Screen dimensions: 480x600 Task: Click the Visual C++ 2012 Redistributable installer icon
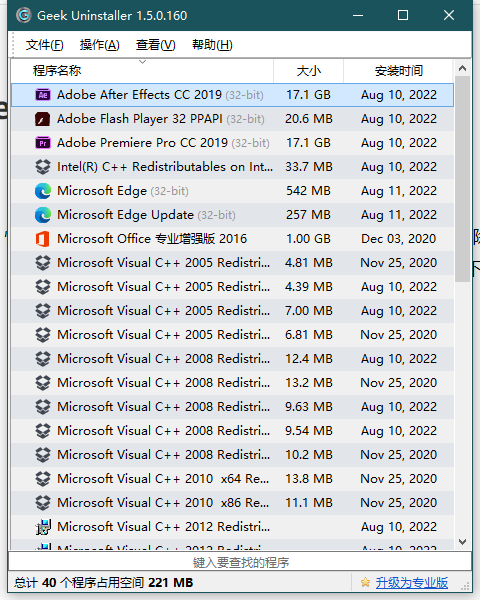point(43,527)
